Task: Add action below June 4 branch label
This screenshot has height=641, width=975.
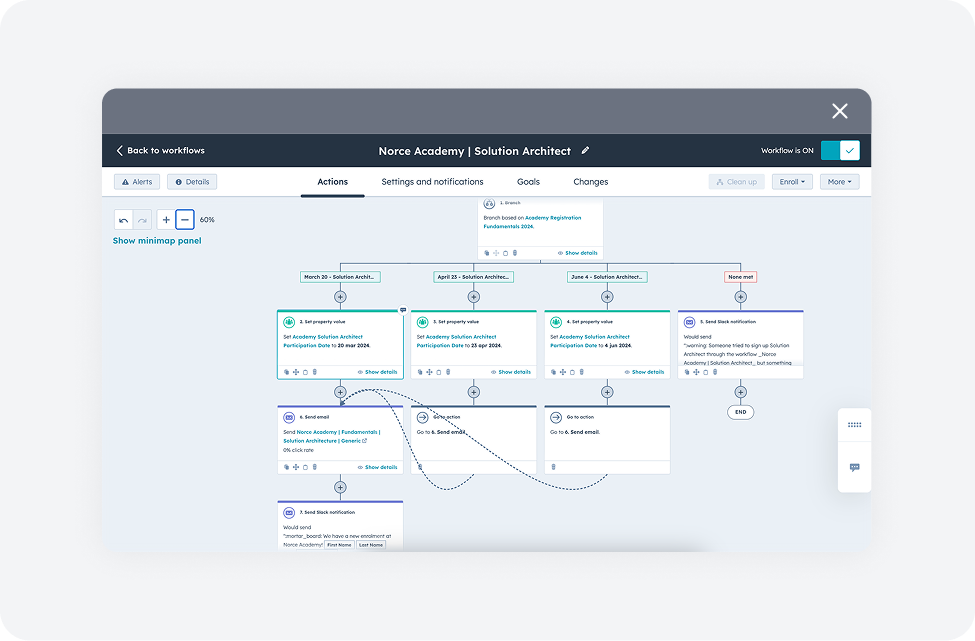Action: [x=607, y=297]
